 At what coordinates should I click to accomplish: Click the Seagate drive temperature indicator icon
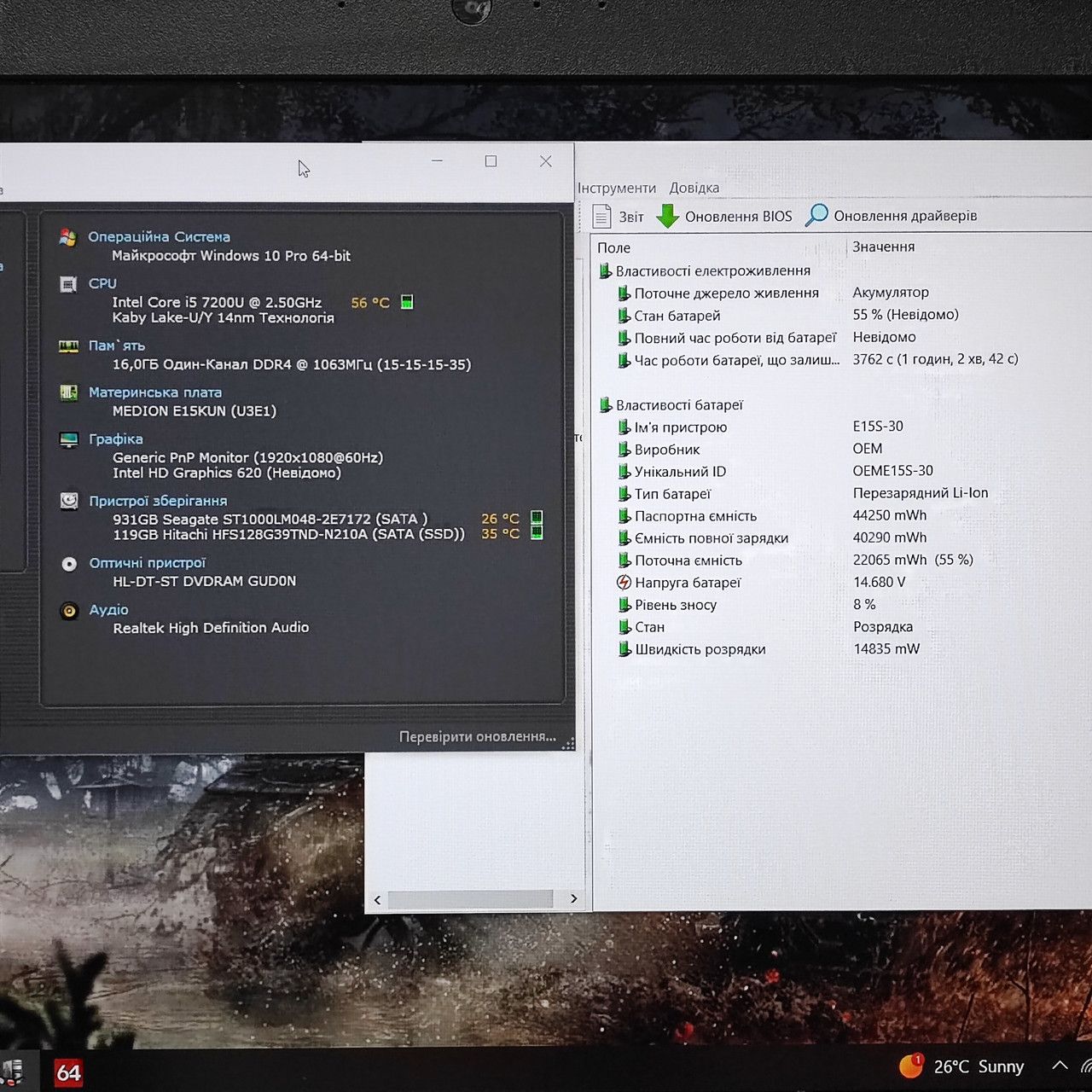coord(537,518)
